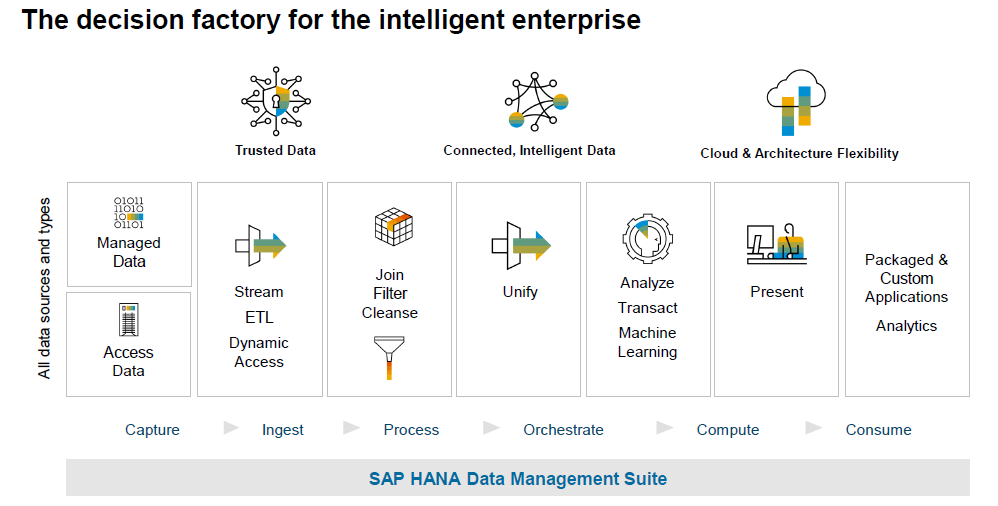
Task: Select the Process stage label
Action: click(411, 430)
